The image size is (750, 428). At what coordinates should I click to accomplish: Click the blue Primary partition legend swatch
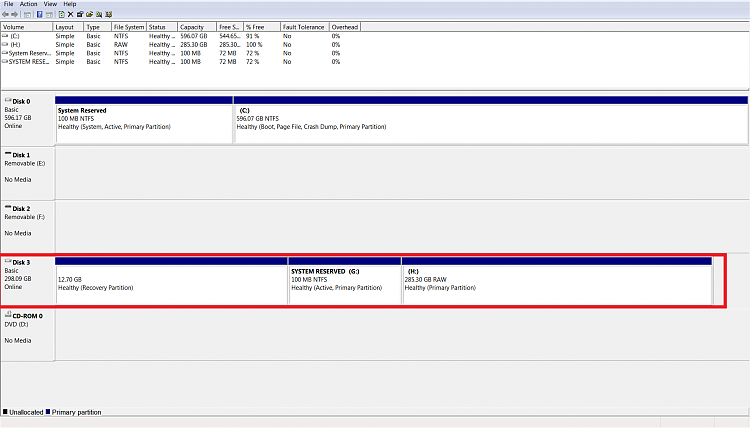tap(48, 412)
